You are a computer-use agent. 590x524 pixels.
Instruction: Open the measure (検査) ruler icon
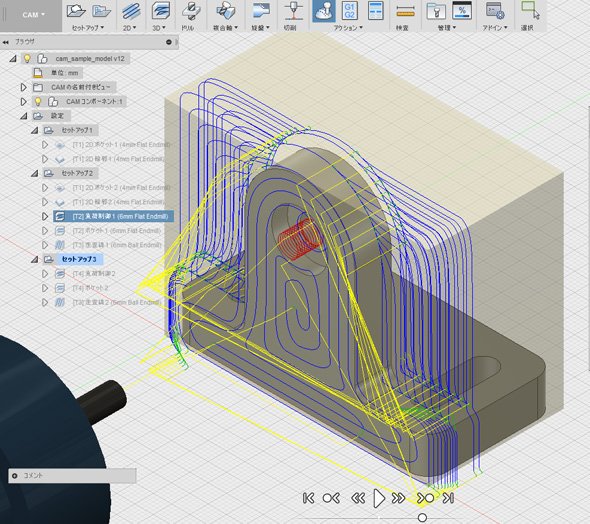pyautogui.click(x=405, y=11)
